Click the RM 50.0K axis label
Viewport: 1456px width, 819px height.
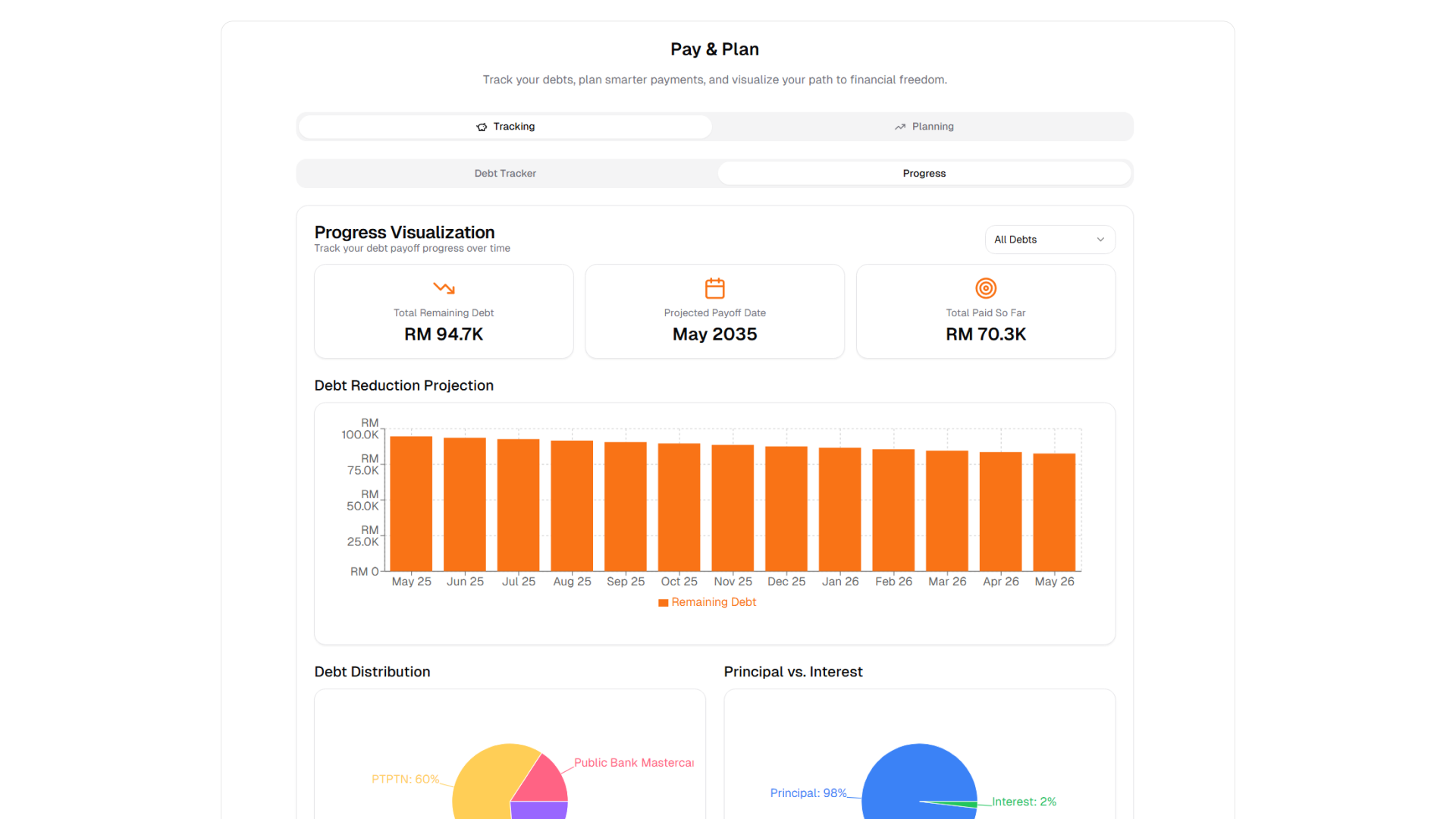click(362, 500)
